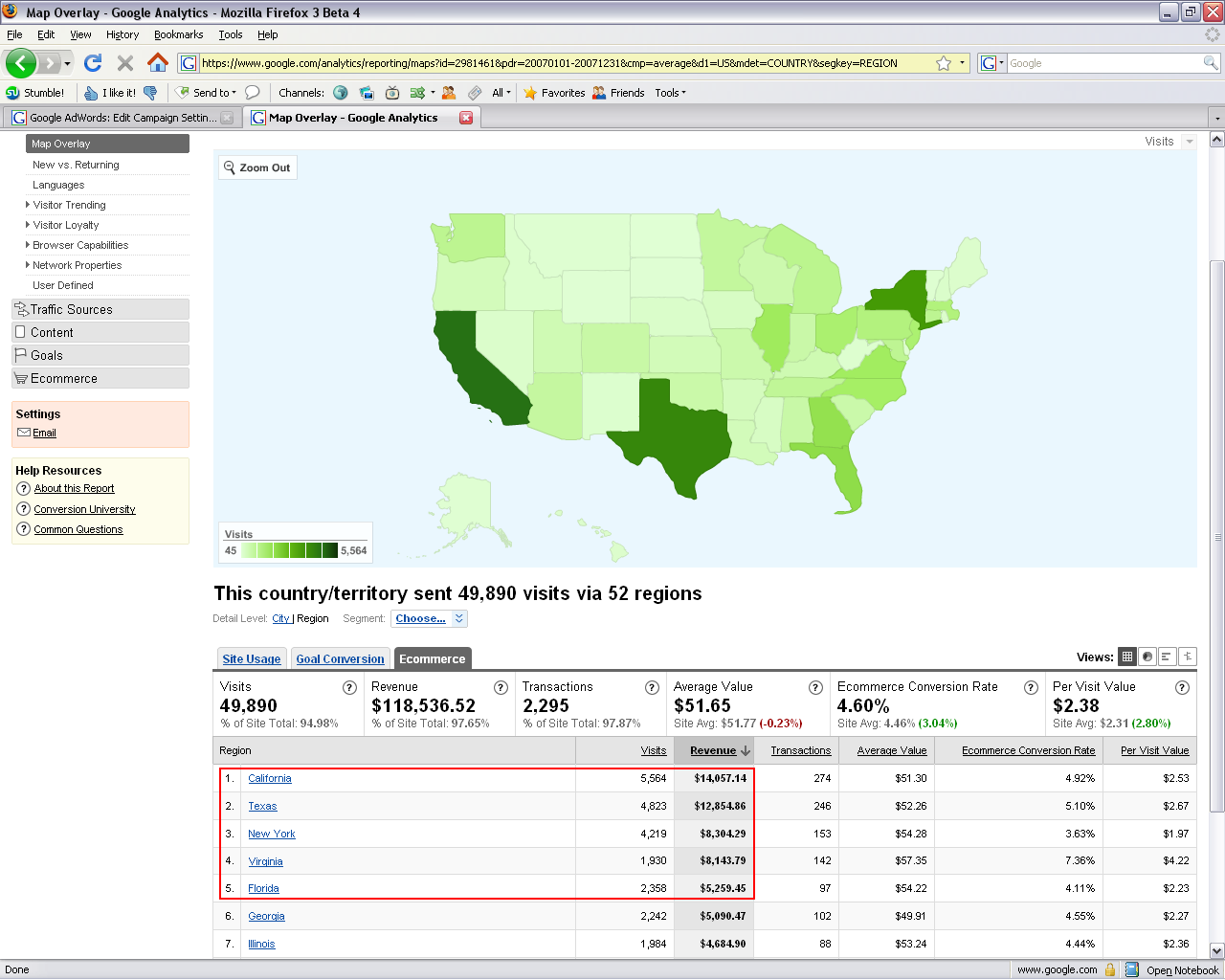The width and height of the screenshot is (1225, 980).
Task: Bookmark this page with the star icon
Action: tap(944, 63)
